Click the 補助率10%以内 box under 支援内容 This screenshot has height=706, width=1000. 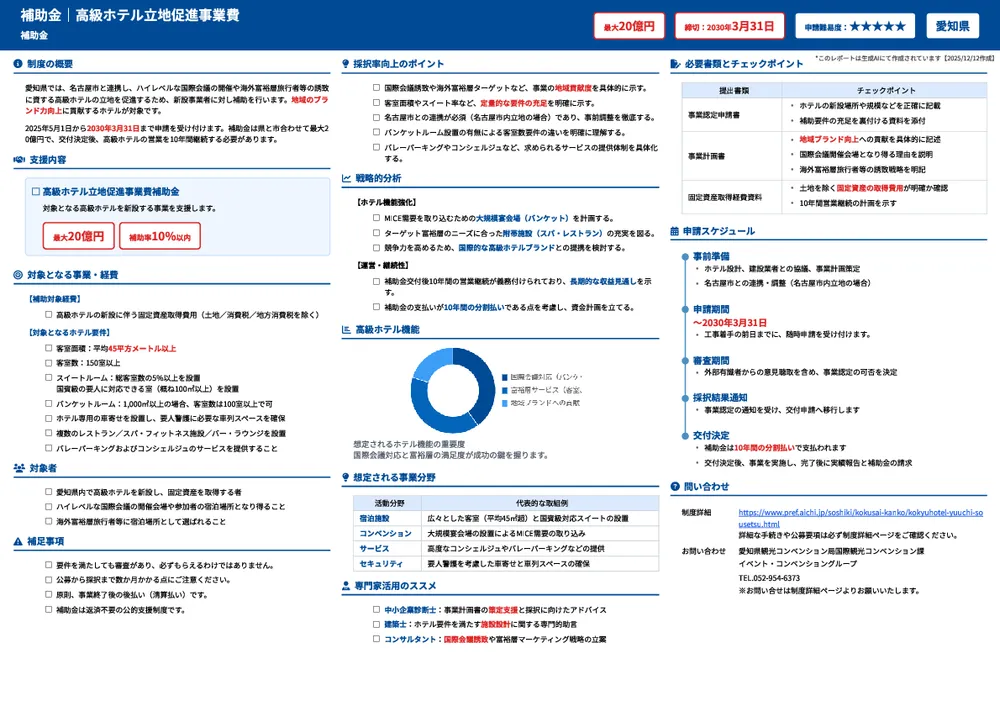[x=160, y=236]
